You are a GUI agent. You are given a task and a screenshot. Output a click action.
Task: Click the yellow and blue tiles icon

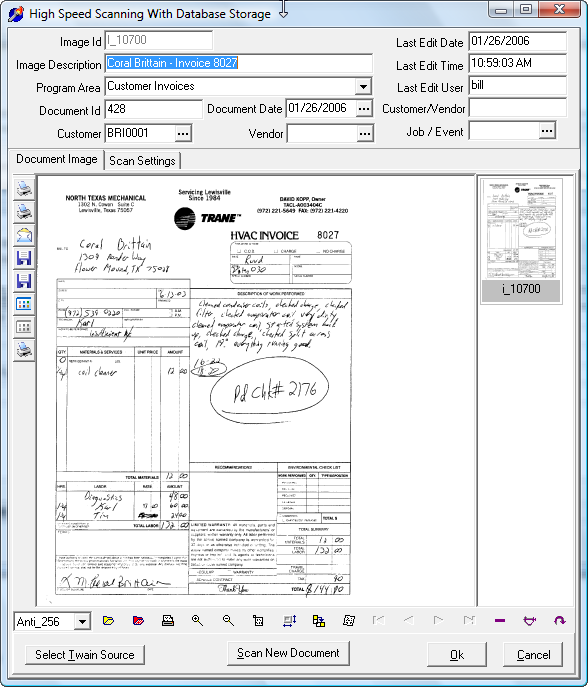[x=319, y=620]
